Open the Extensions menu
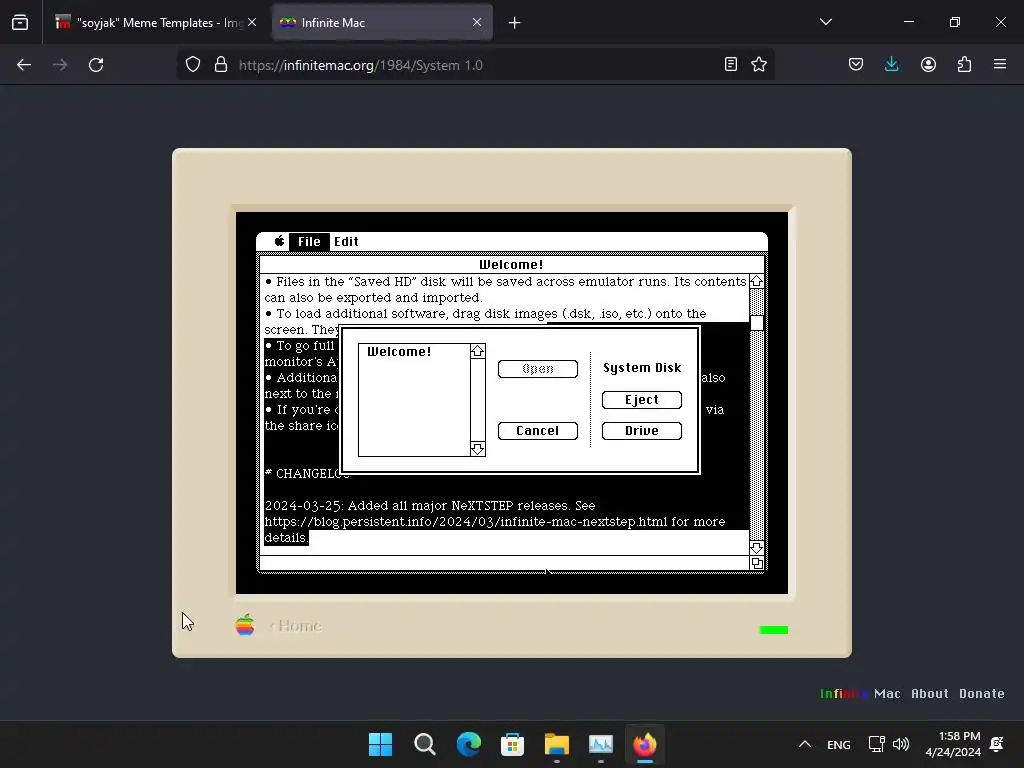 (x=964, y=65)
